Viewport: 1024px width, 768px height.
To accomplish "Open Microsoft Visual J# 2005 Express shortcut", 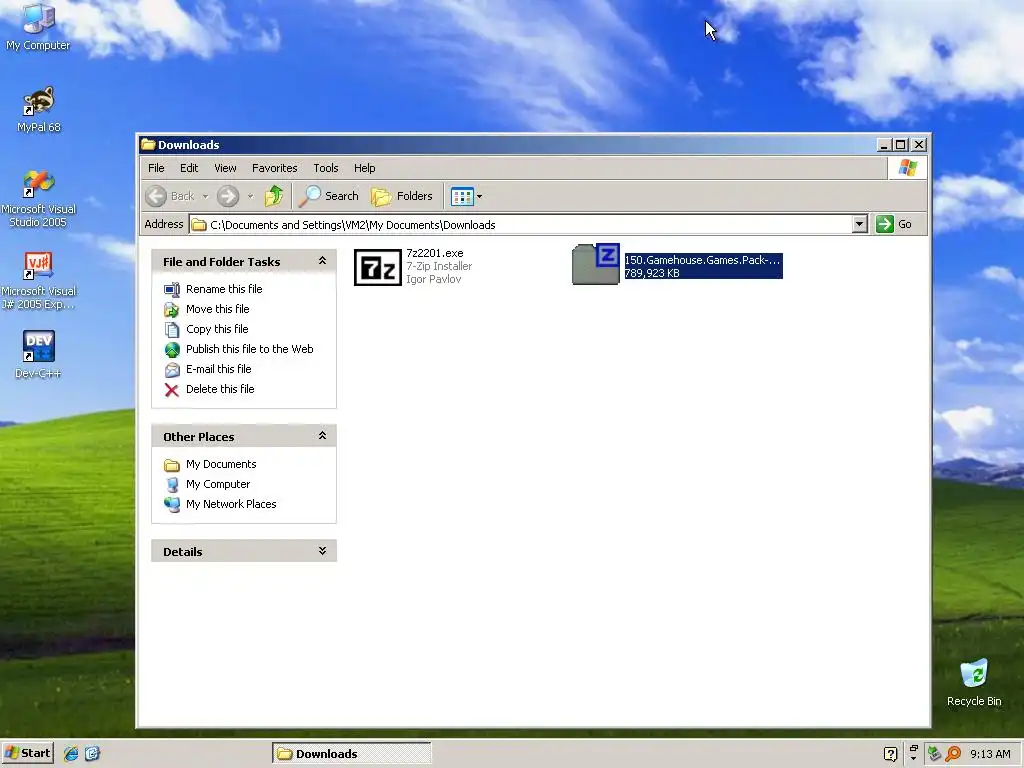I will pos(39,281).
